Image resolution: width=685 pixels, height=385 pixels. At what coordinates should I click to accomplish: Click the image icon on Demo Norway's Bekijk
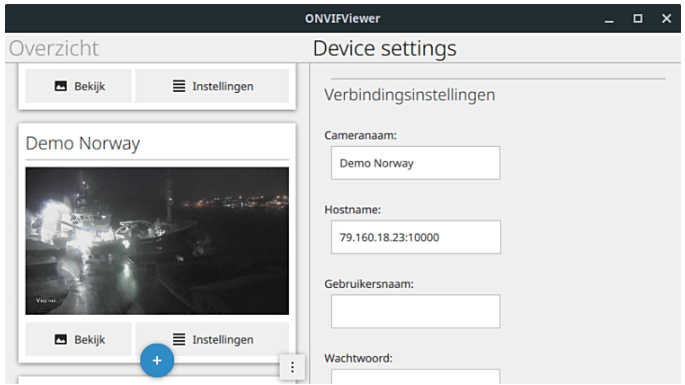61,340
